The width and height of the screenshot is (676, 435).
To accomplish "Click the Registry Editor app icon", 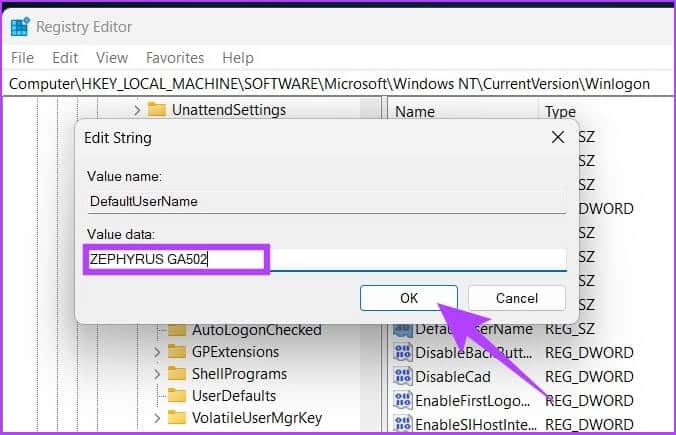I will 20,27.
